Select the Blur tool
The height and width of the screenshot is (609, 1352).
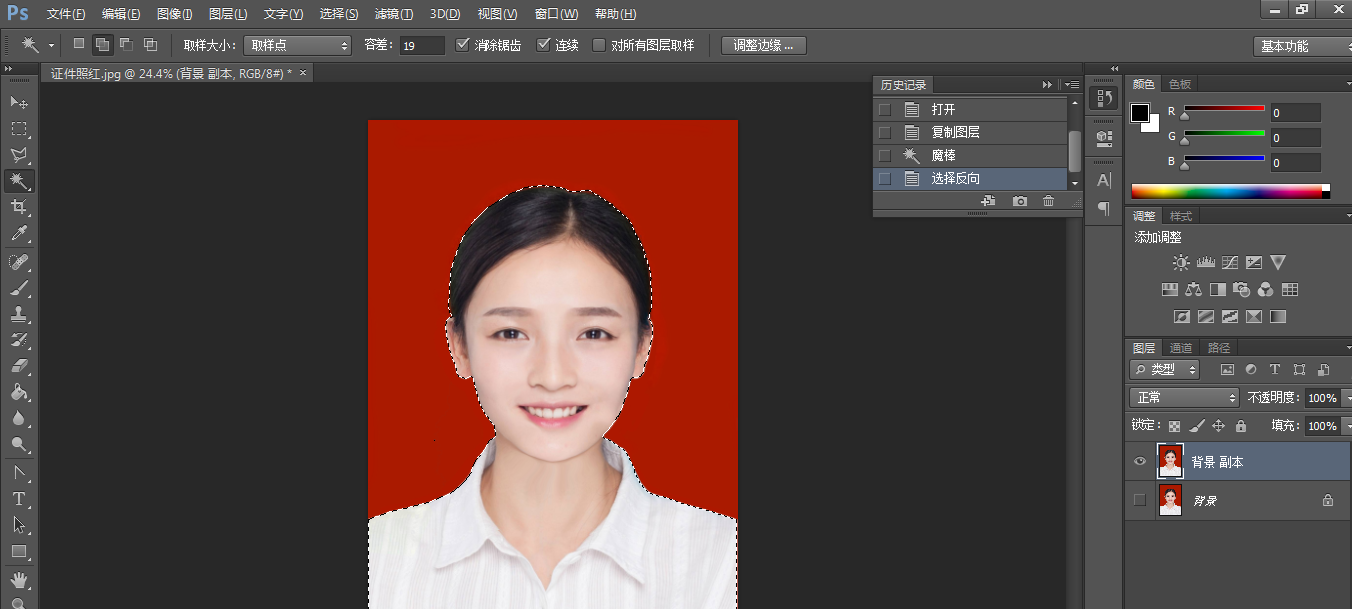tap(19, 418)
